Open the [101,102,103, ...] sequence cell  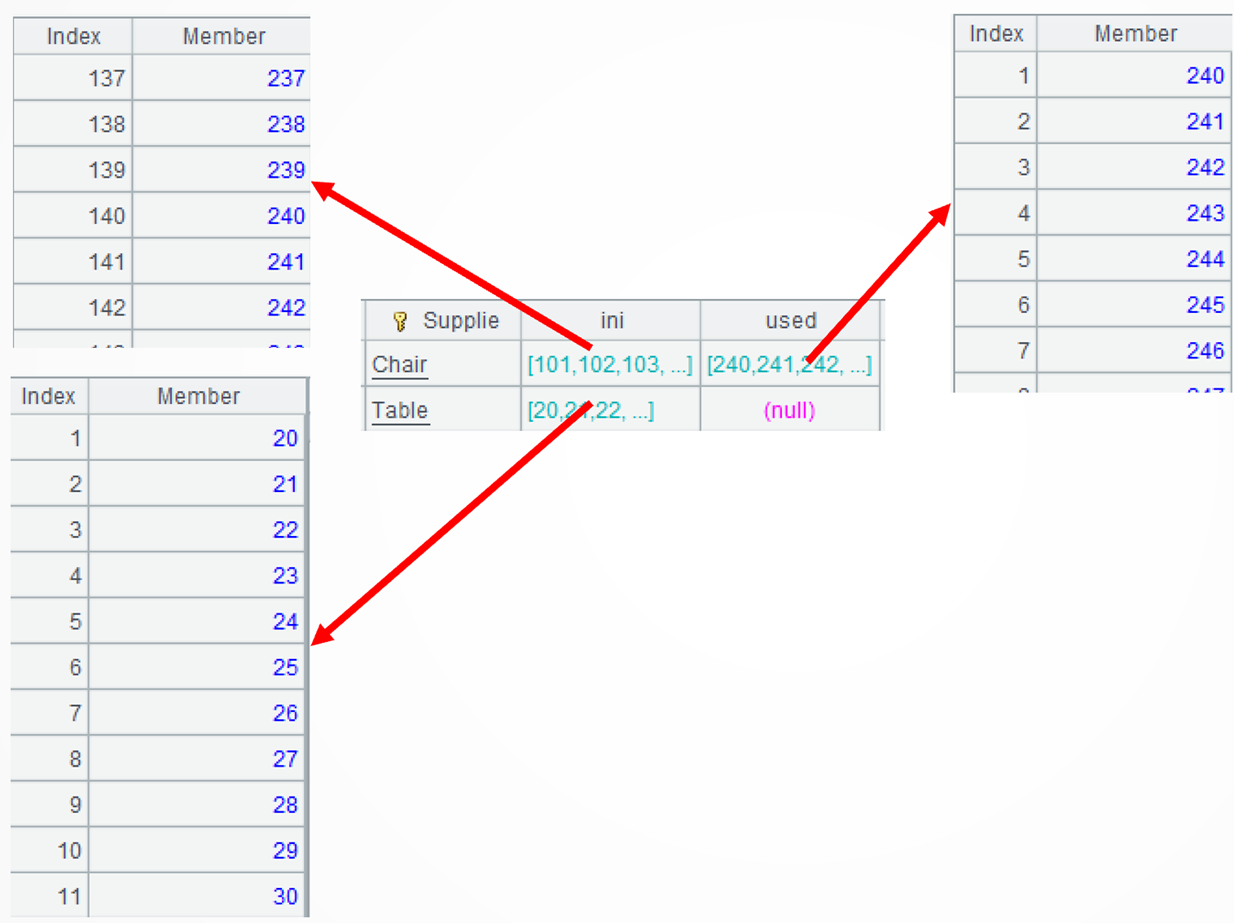click(x=610, y=365)
